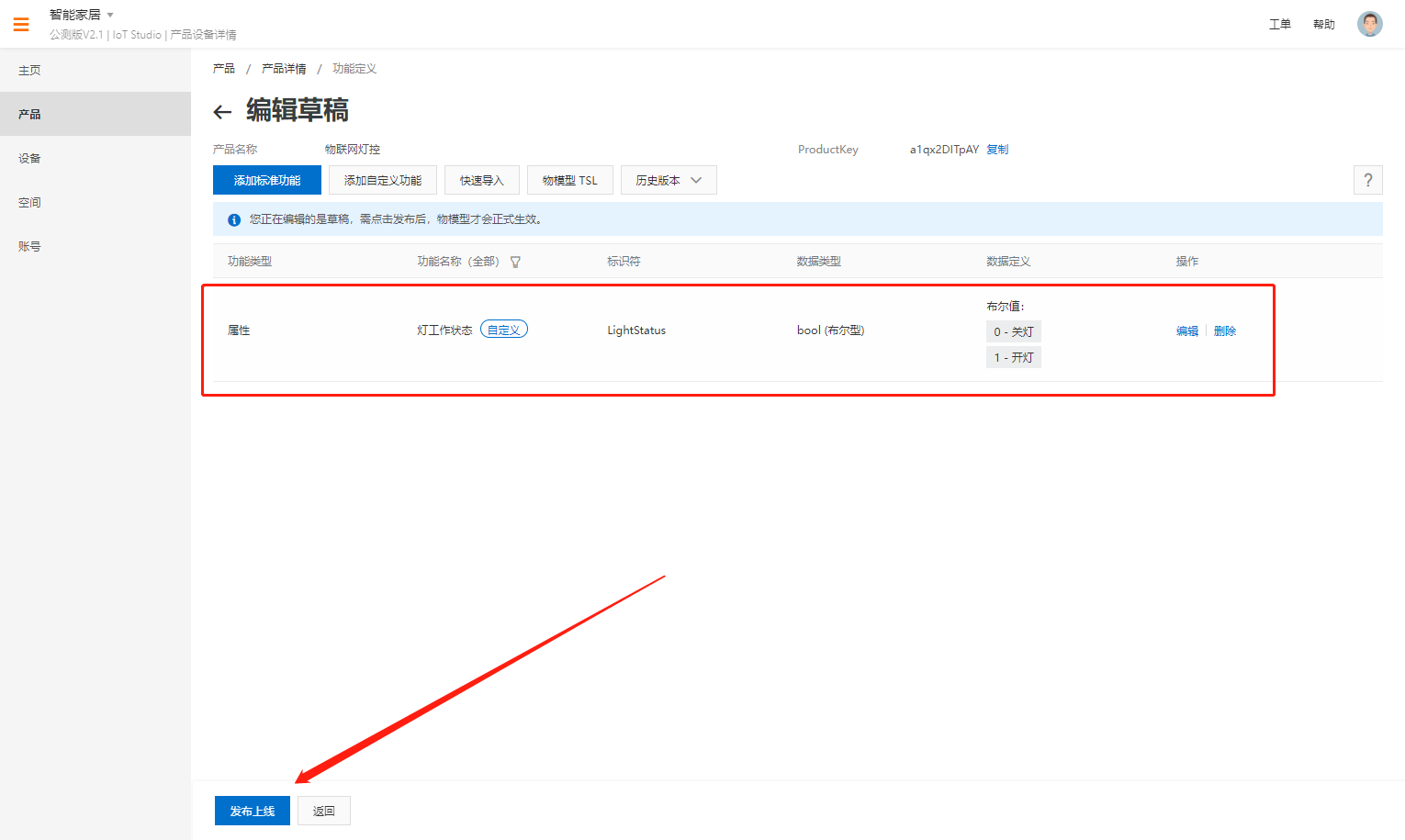Click the user avatar icon
The height and width of the screenshot is (840, 1405).
[x=1369, y=24]
